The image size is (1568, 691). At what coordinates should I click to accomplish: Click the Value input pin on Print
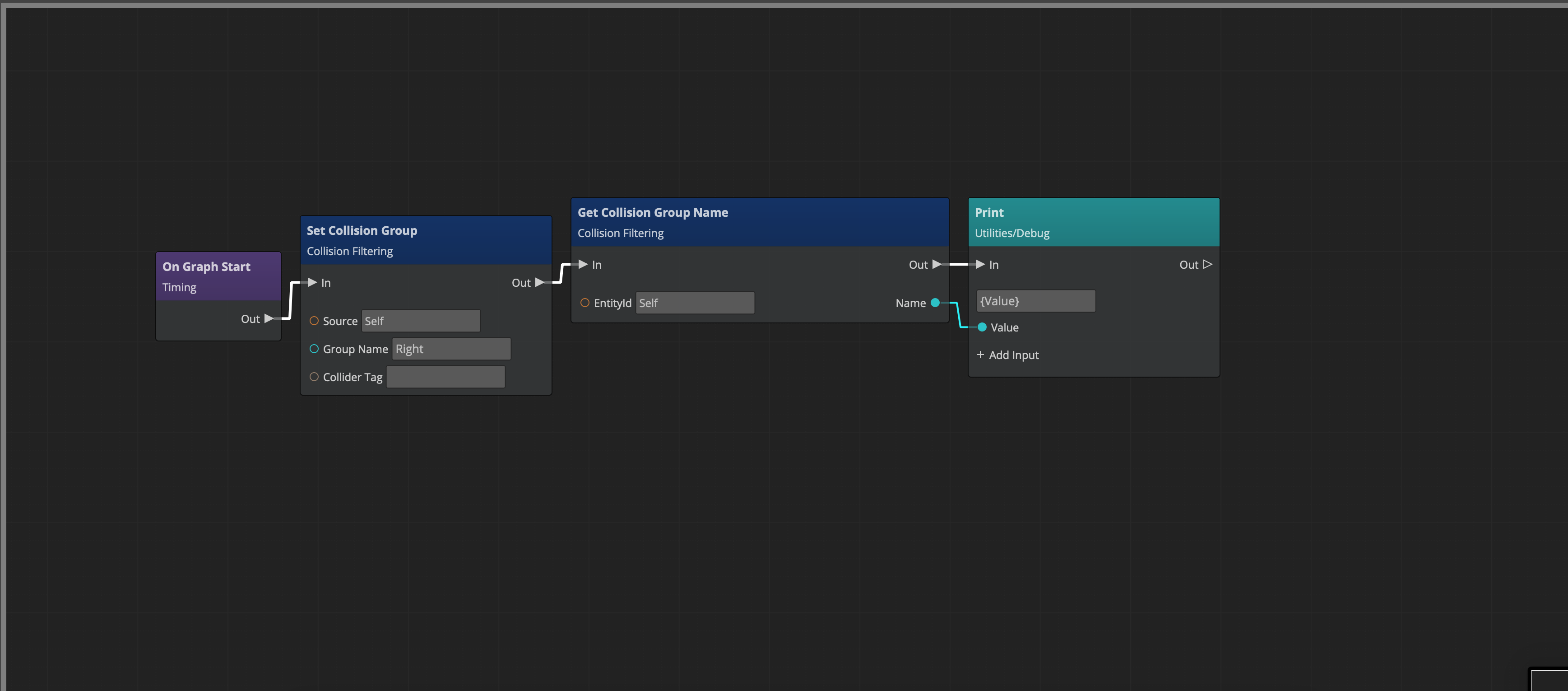(x=982, y=327)
